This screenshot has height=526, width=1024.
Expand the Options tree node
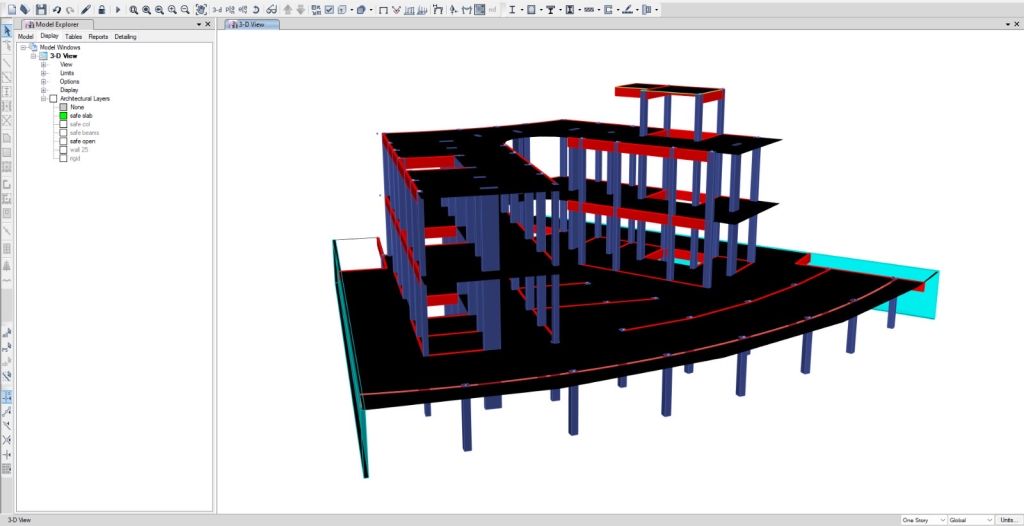tap(43, 82)
